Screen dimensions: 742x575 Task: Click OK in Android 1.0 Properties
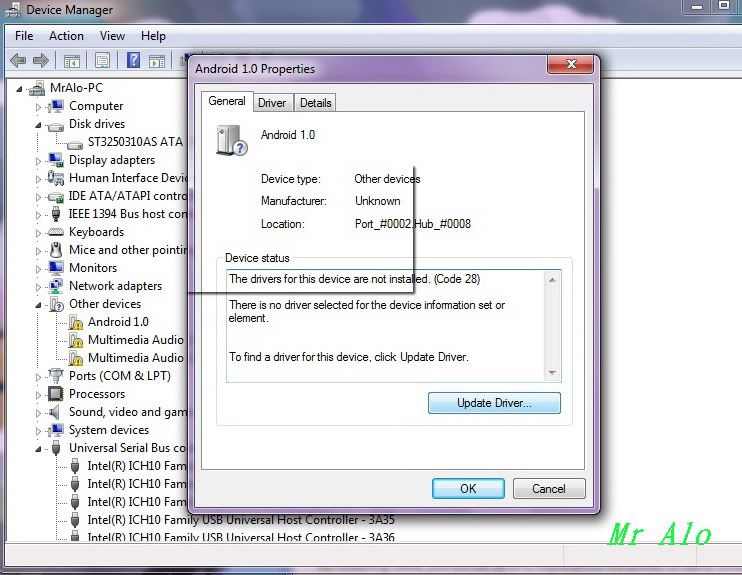(468, 489)
